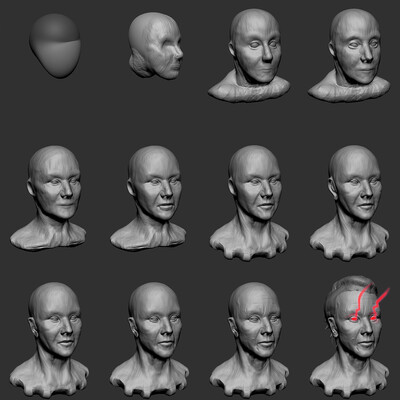Click the last bust in the middle row
Screen dimensions: 400x400
point(349,202)
